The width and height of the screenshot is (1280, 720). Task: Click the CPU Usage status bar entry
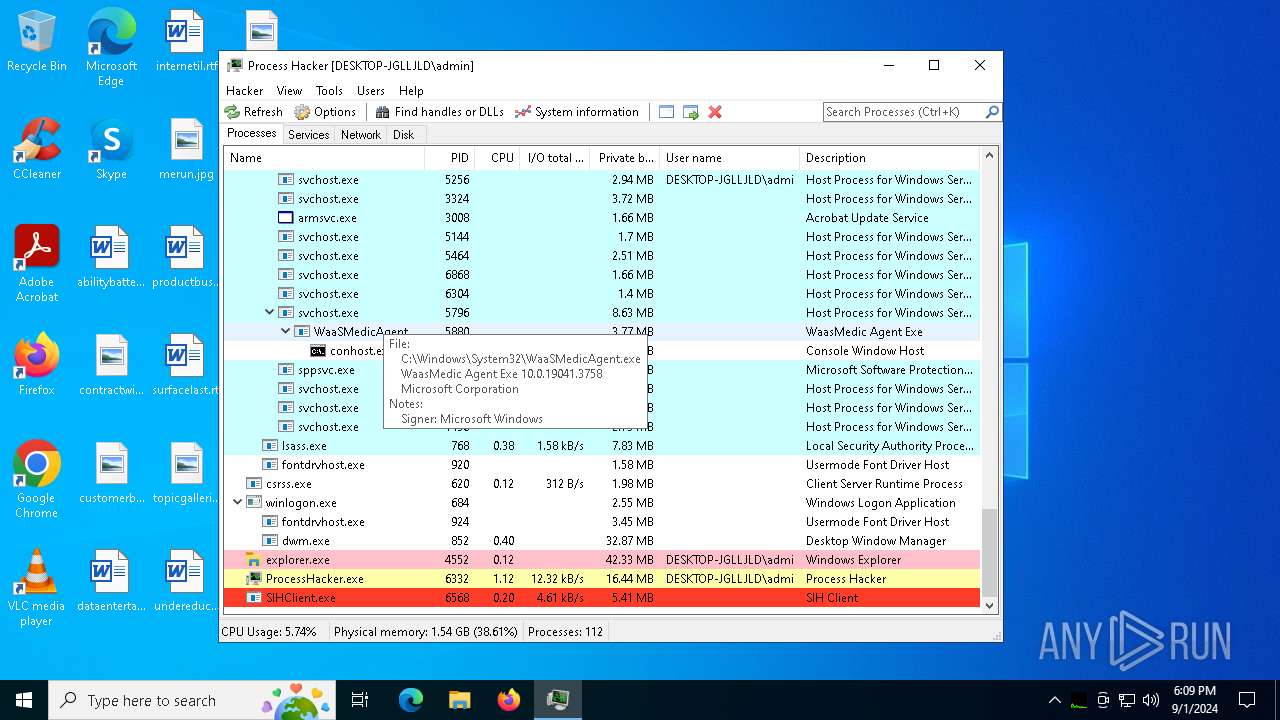[x=269, y=632]
